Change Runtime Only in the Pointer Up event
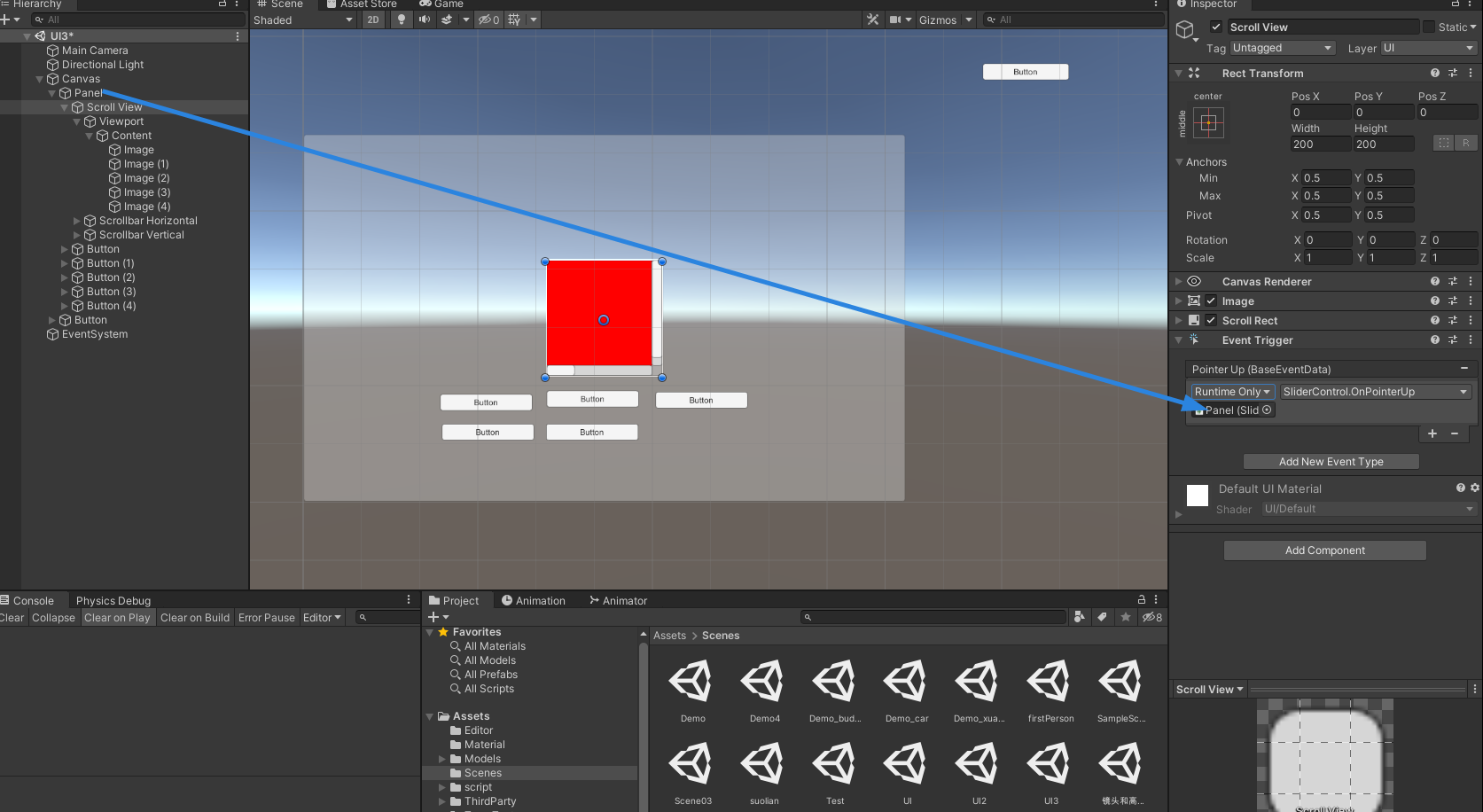Image resolution: width=1483 pixels, height=812 pixels. click(1231, 391)
